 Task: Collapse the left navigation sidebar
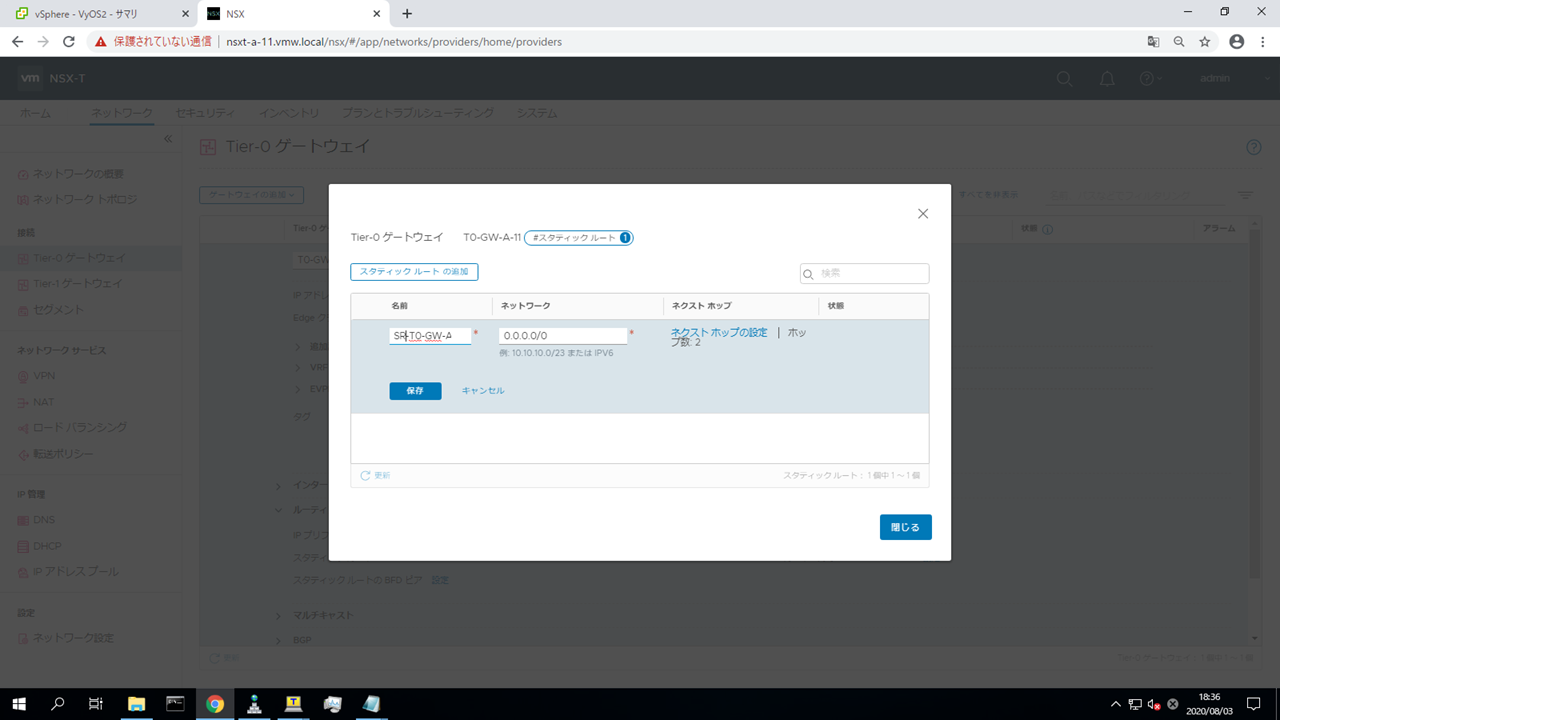(168, 138)
